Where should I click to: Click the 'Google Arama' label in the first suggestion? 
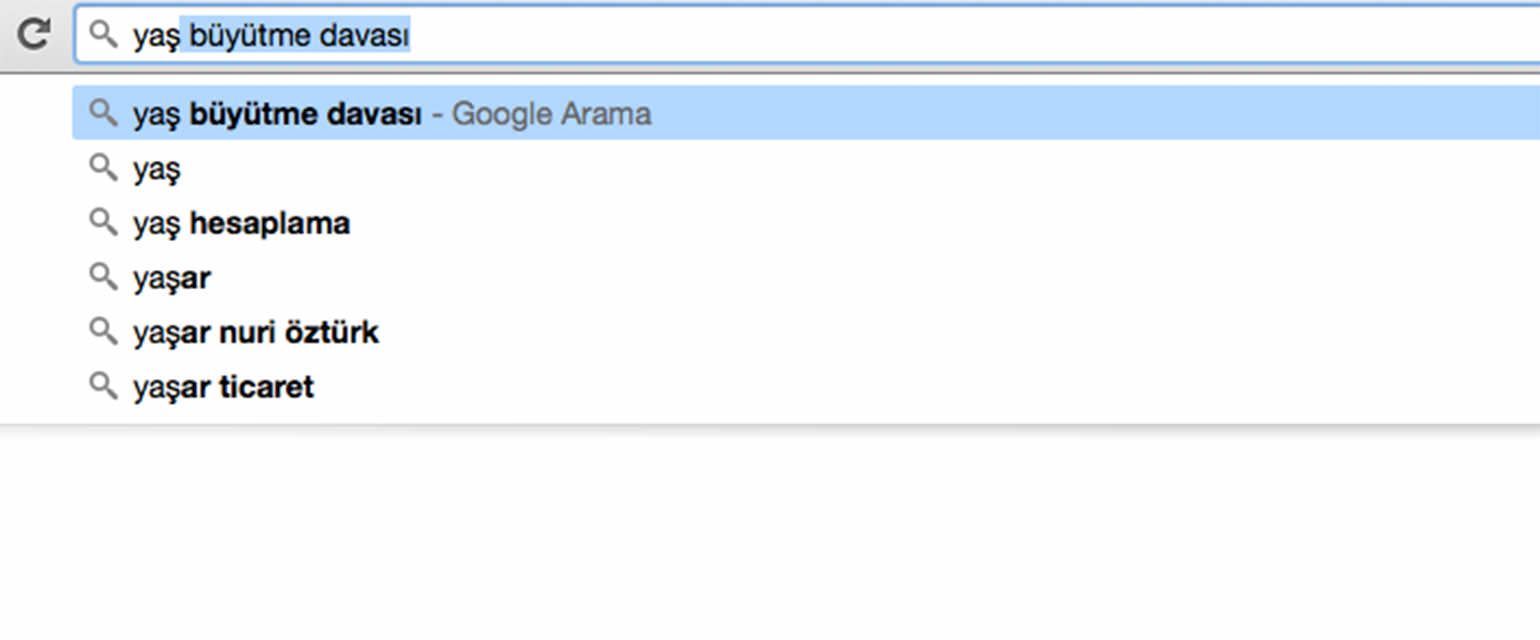pyautogui.click(x=551, y=114)
